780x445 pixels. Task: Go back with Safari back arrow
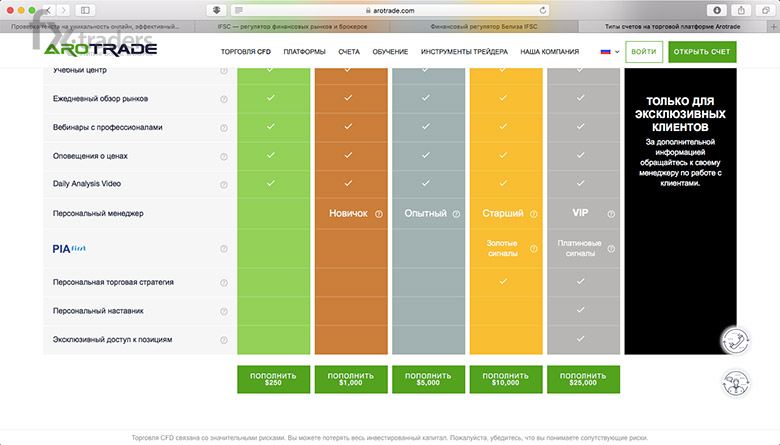click(x=49, y=10)
